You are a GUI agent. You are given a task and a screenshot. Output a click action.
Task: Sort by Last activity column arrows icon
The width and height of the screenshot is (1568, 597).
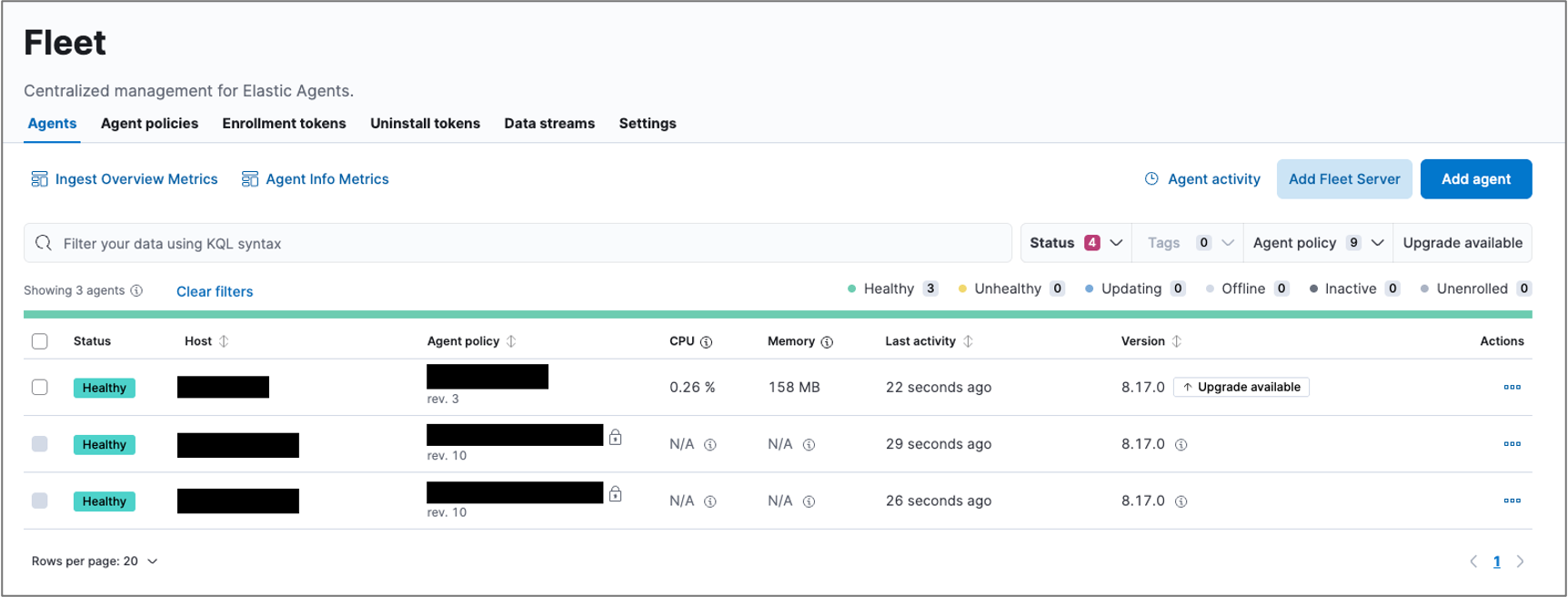click(x=968, y=341)
